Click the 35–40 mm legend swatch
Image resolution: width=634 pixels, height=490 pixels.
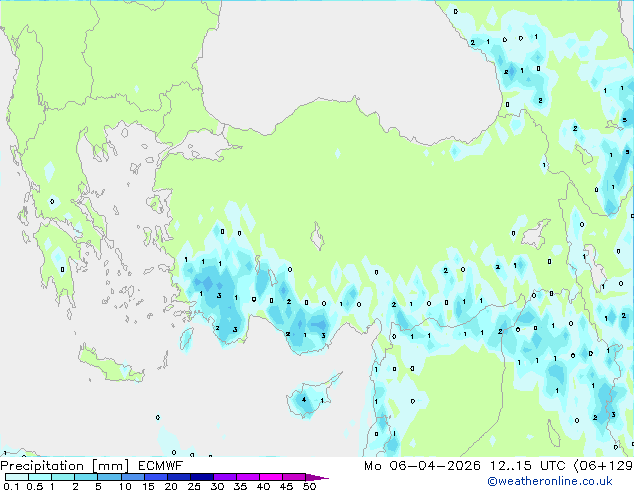coord(247,477)
